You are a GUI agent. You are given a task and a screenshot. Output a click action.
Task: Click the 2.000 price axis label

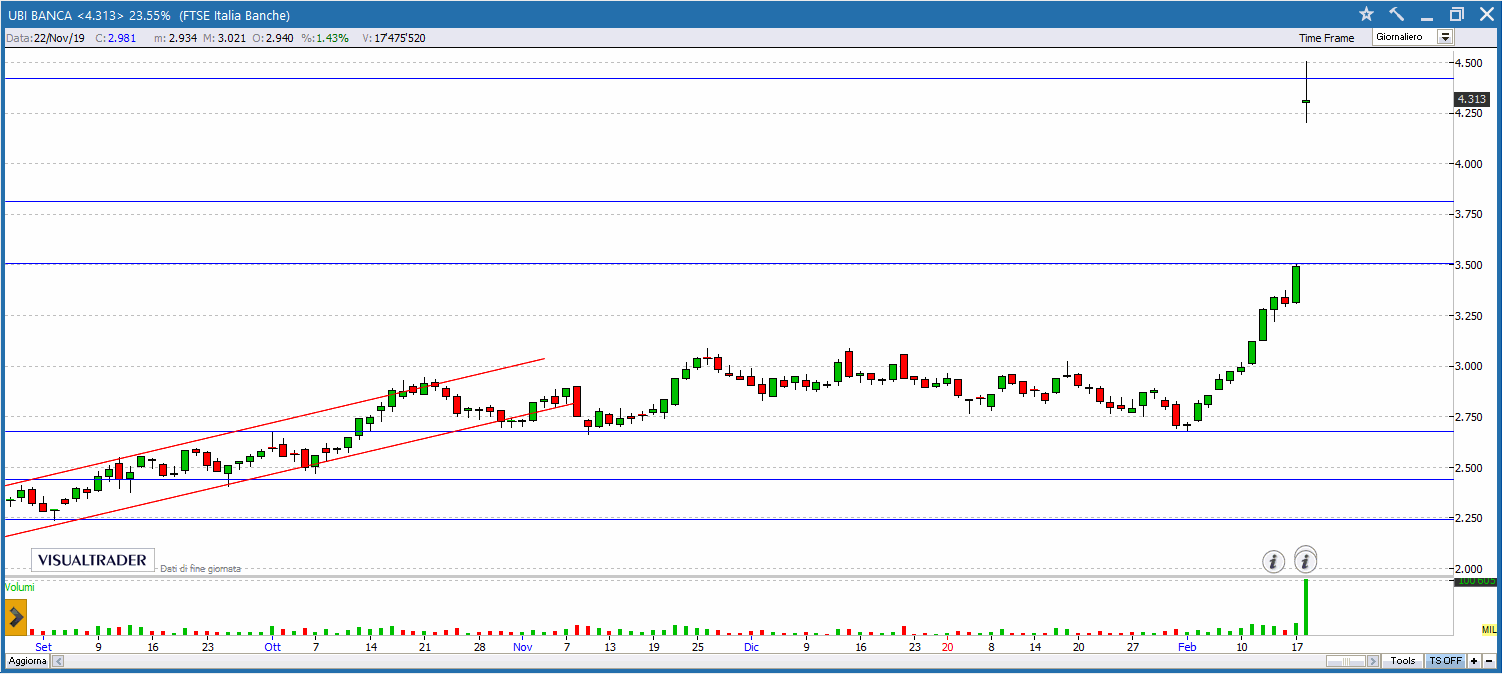[1469, 568]
